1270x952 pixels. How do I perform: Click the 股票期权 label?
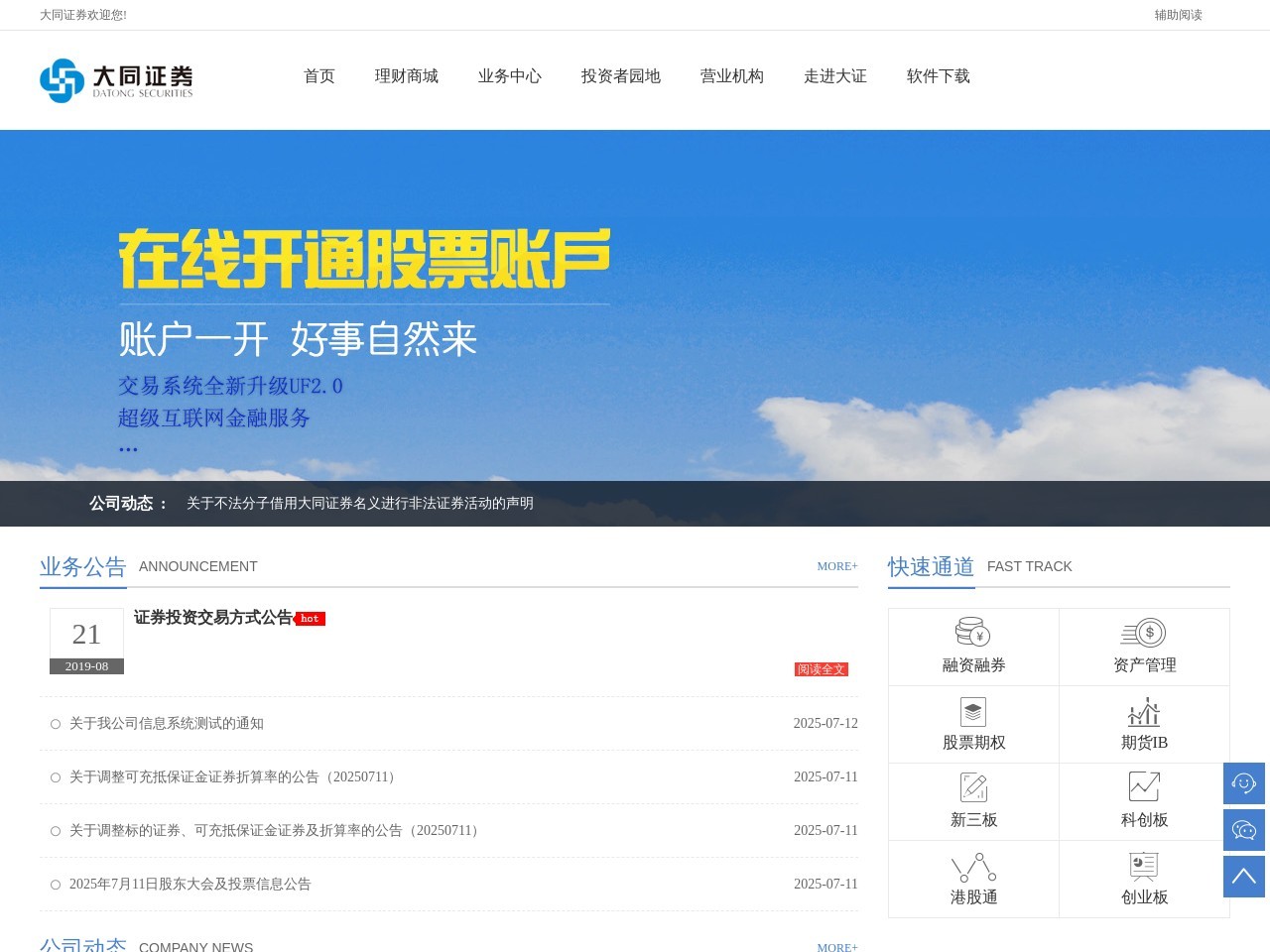[x=973, y=743]
